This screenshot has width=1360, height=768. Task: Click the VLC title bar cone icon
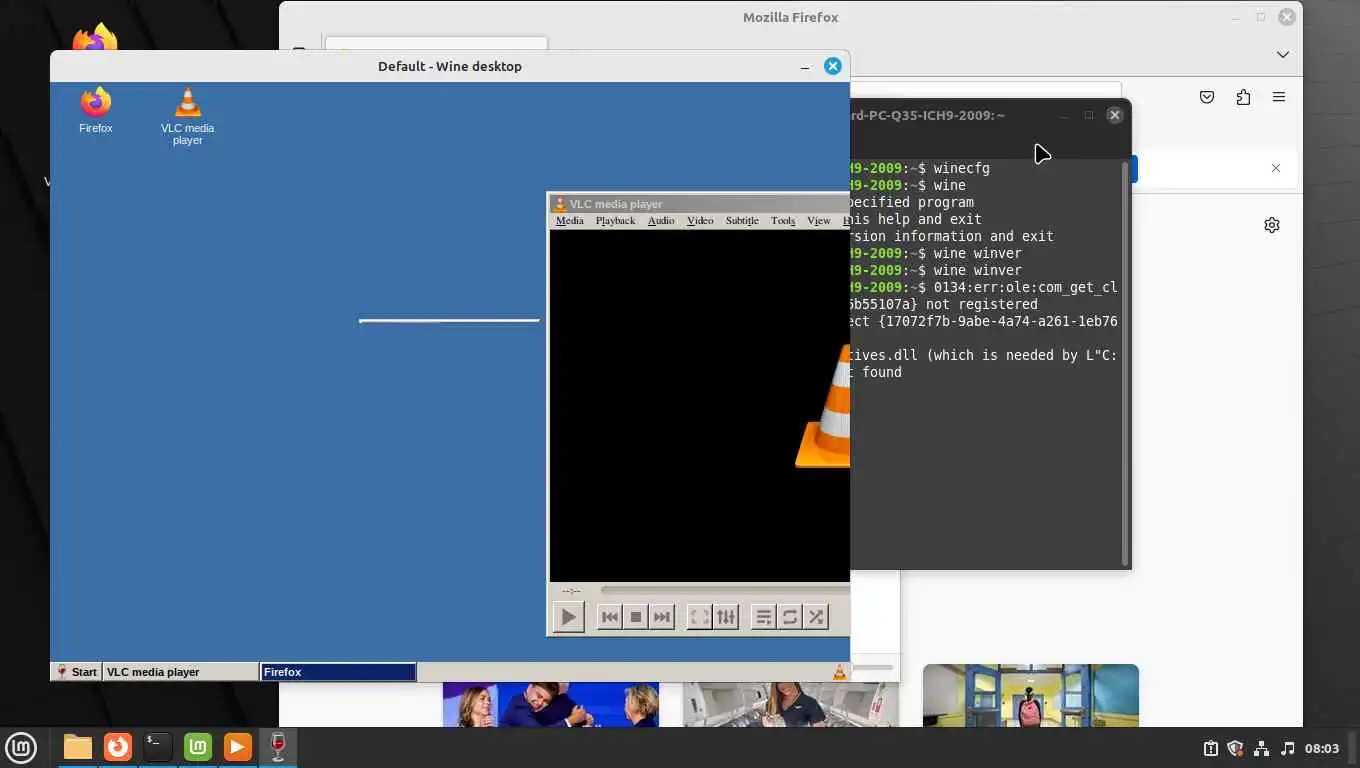pos(560,204)
